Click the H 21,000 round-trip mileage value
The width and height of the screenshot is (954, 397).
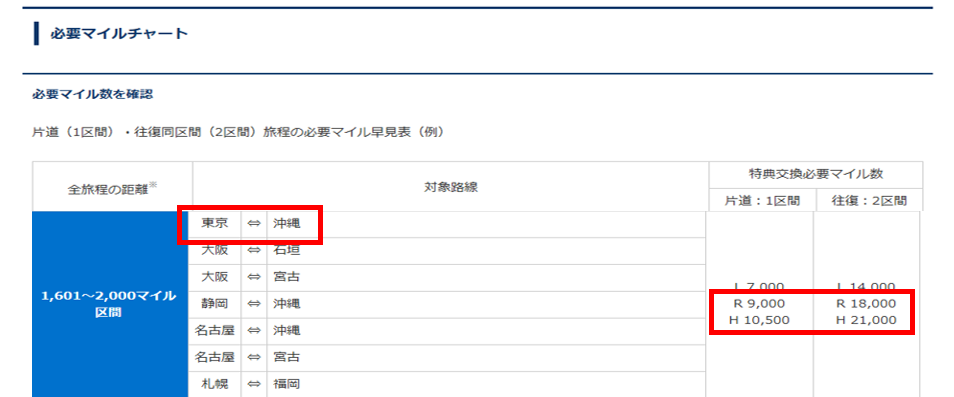(x=866, y=320)
